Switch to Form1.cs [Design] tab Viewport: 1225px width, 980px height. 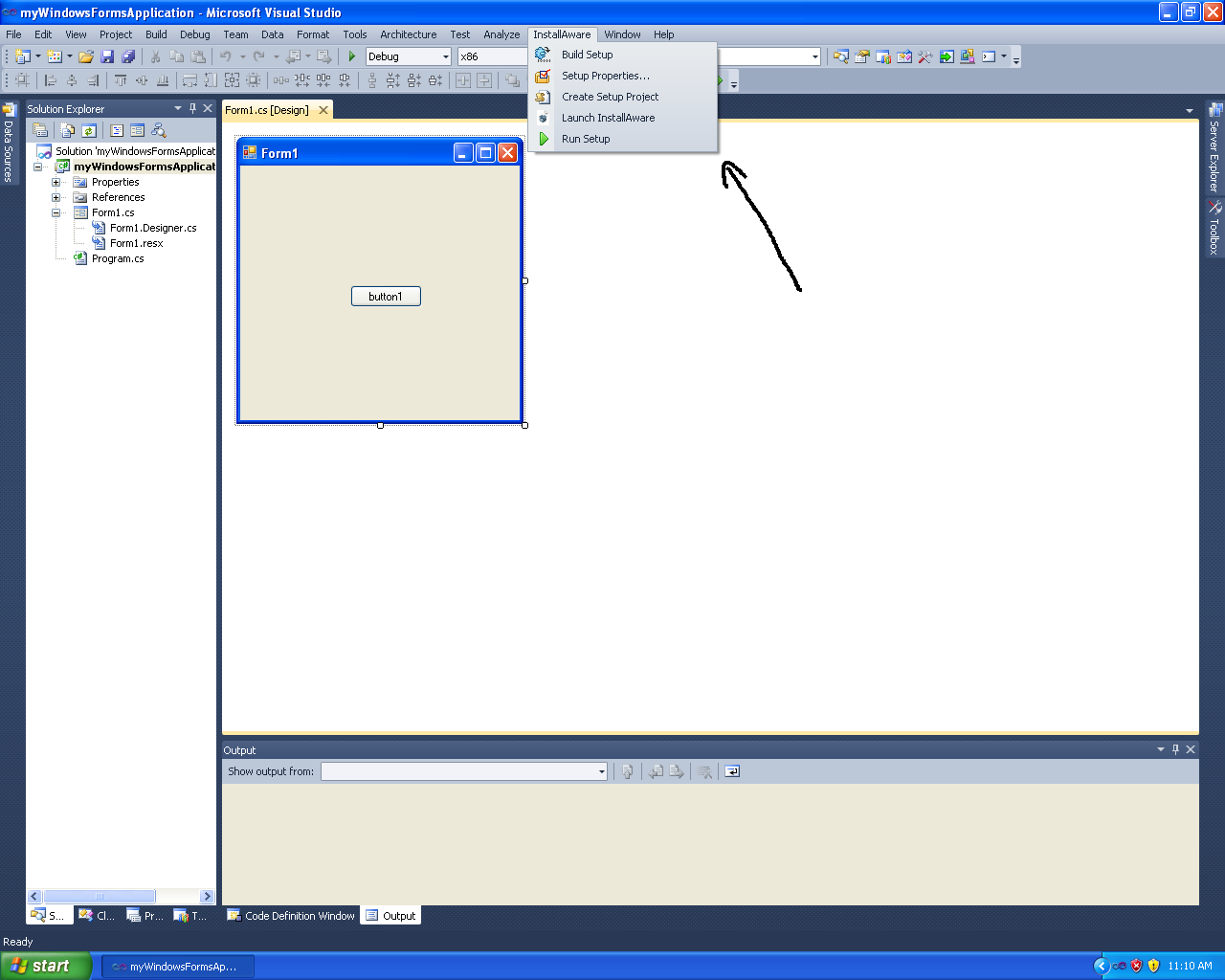[x=267, y=110]
